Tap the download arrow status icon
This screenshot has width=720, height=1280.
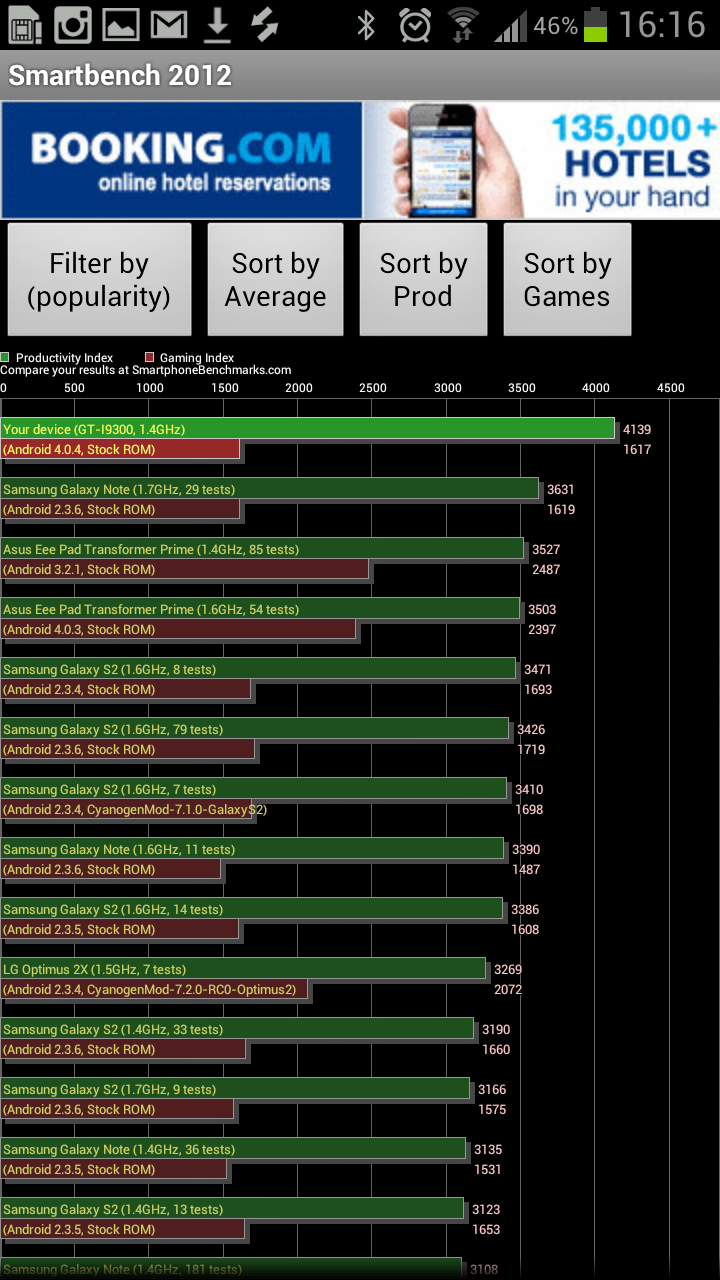click(x=217, y=25)
